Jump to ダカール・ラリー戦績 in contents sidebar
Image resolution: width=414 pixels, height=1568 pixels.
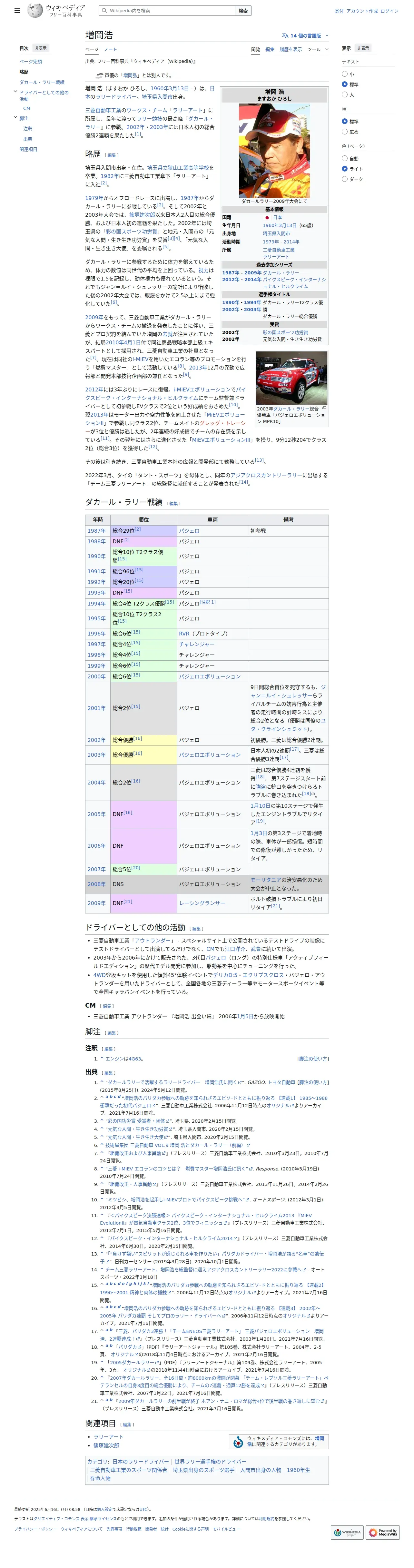pyautogui.click(x=42, y=82)
